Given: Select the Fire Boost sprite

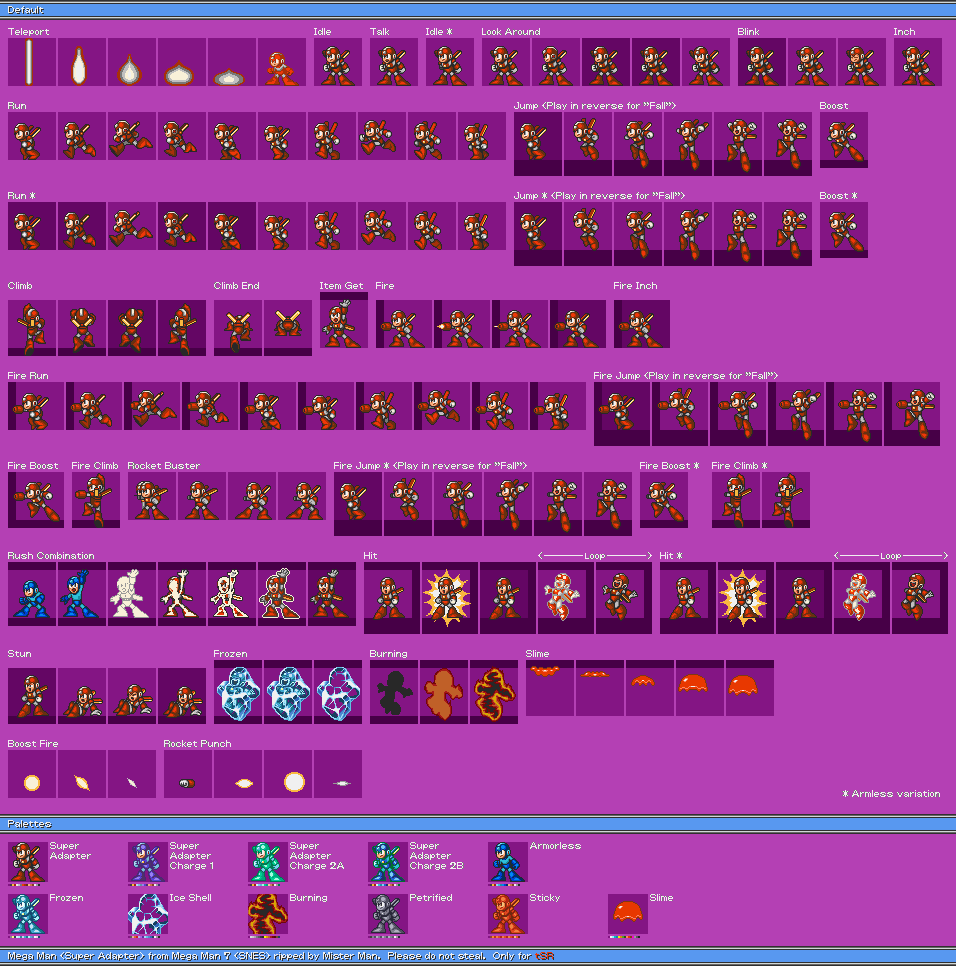Looking at the screenshot, I should [36, 500].
